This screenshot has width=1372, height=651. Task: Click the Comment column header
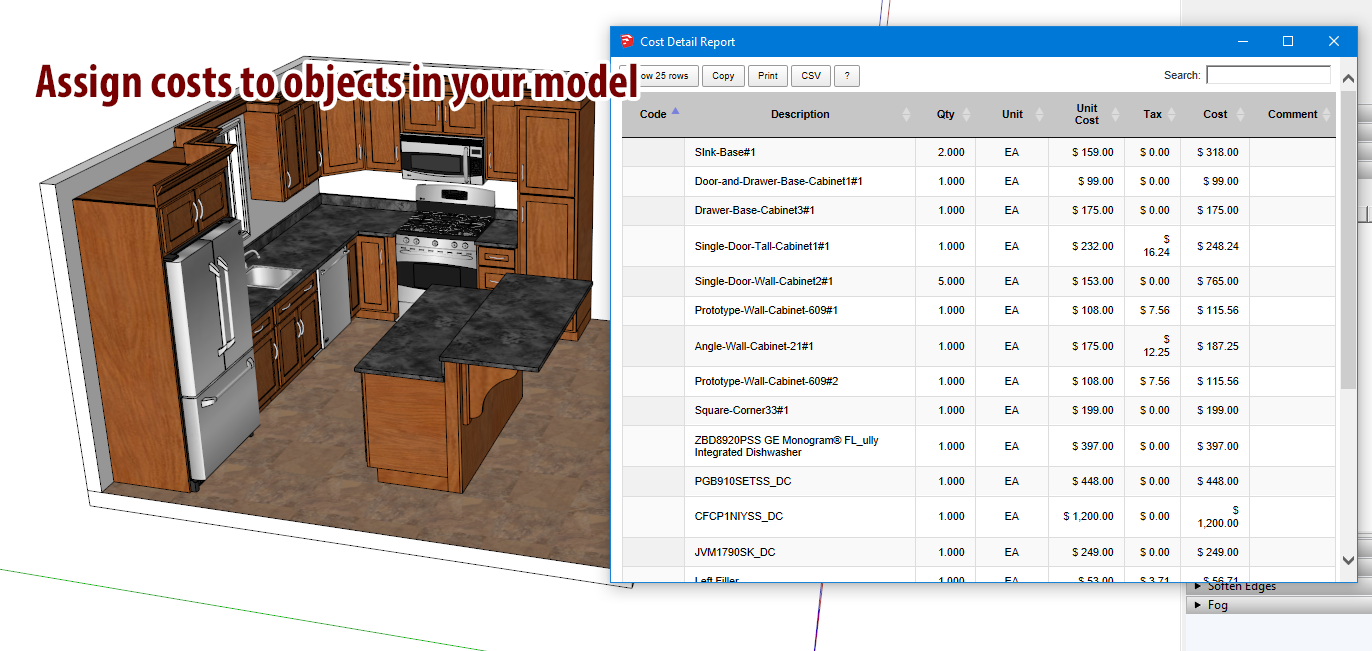coord(1292,115)
